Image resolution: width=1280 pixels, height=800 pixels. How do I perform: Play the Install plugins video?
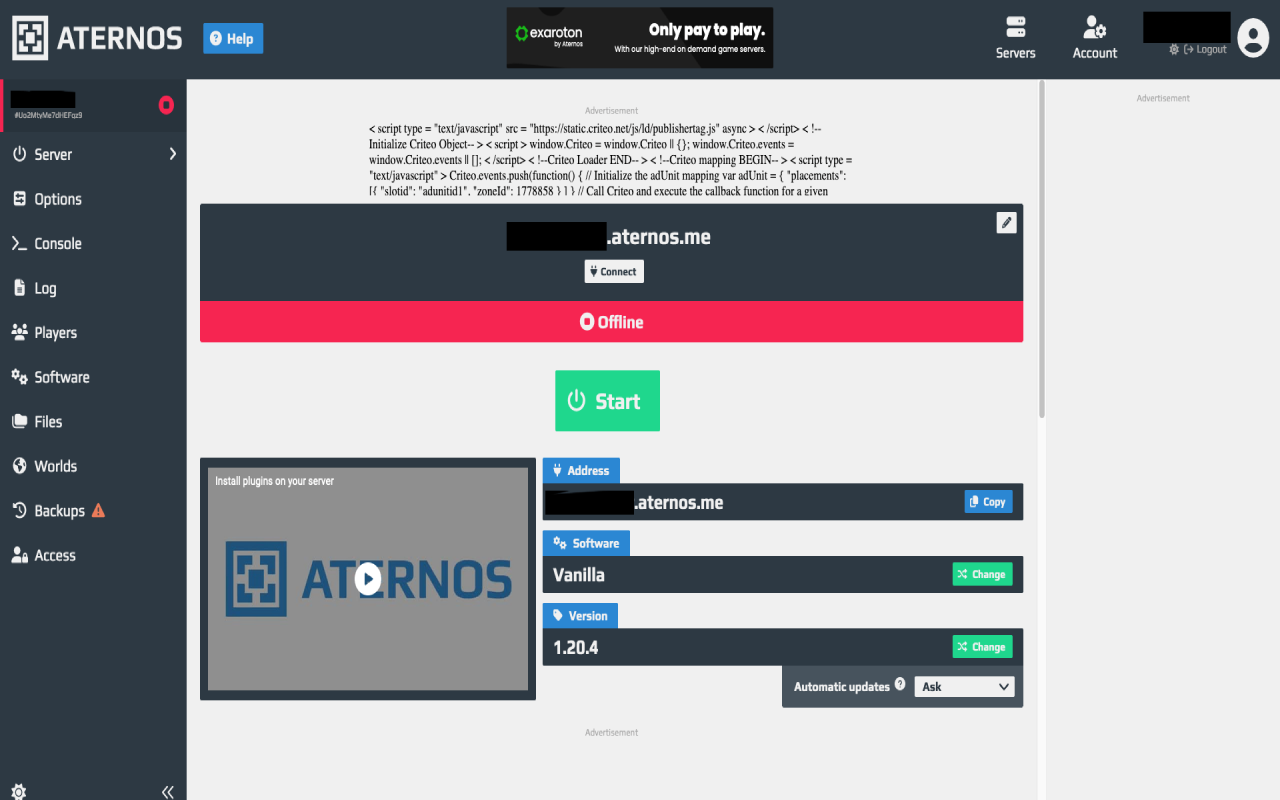368,579
